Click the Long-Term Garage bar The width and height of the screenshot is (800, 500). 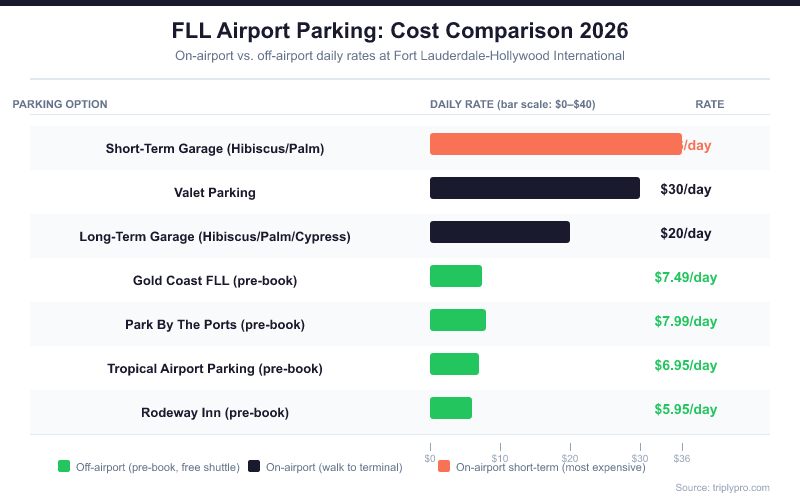499,232
